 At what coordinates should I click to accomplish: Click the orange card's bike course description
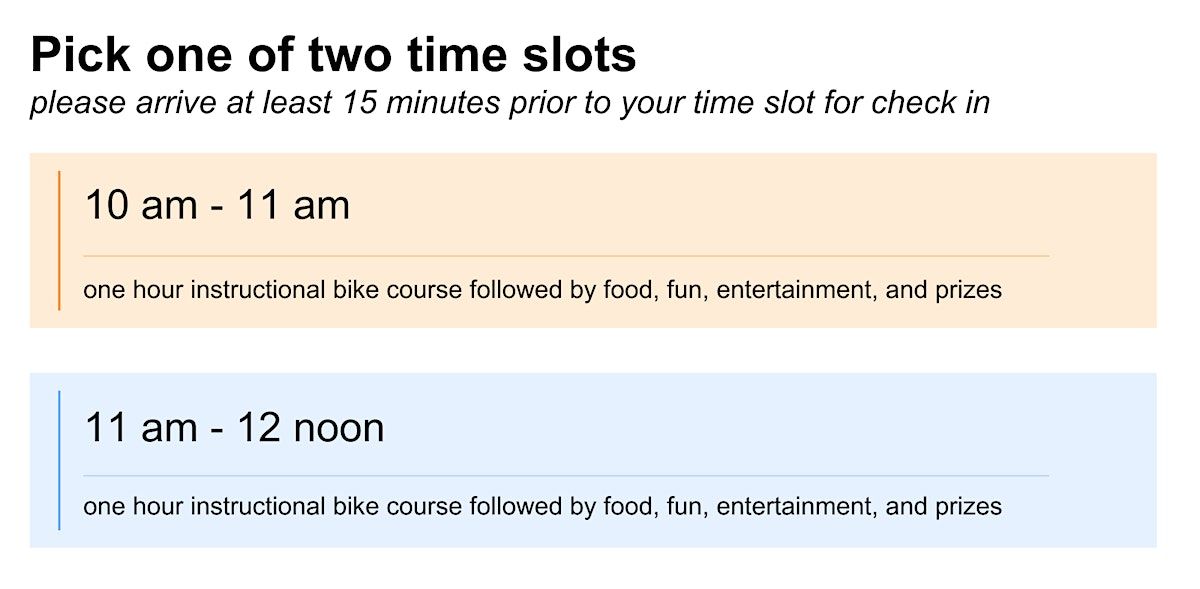542,290
